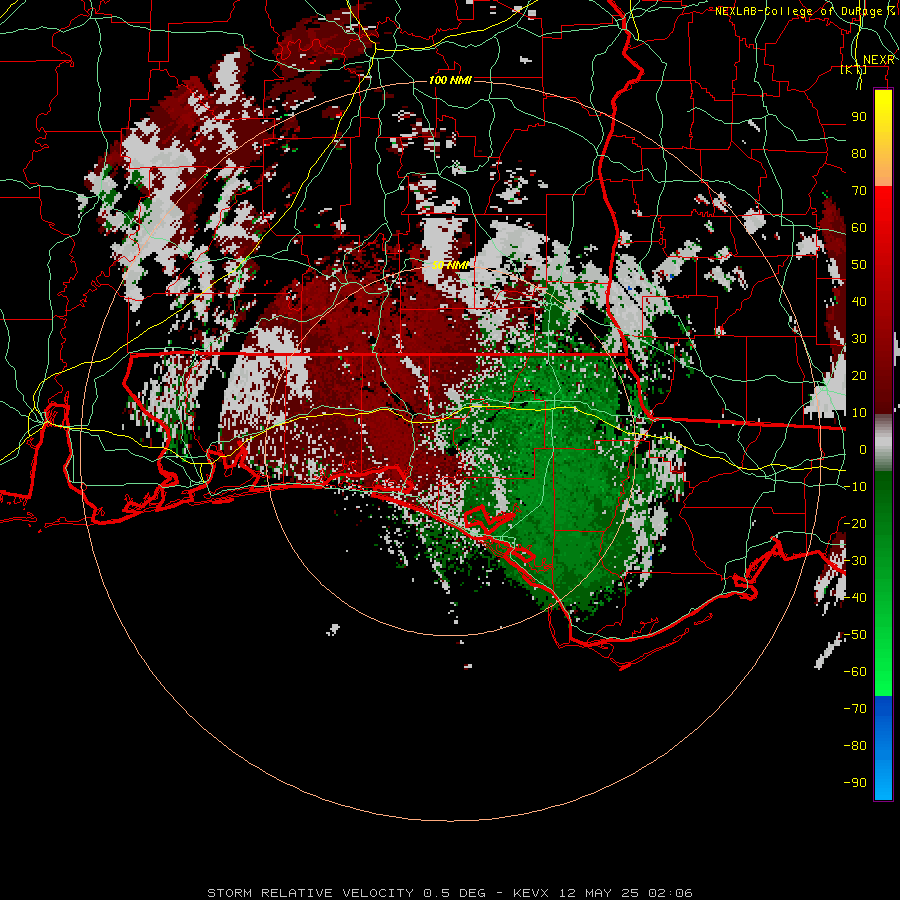Viewport: 900px width, 900px height.
Task: Select the -60 value on the velocity scale
Action: pyautogui.click(x=855, y=672)
